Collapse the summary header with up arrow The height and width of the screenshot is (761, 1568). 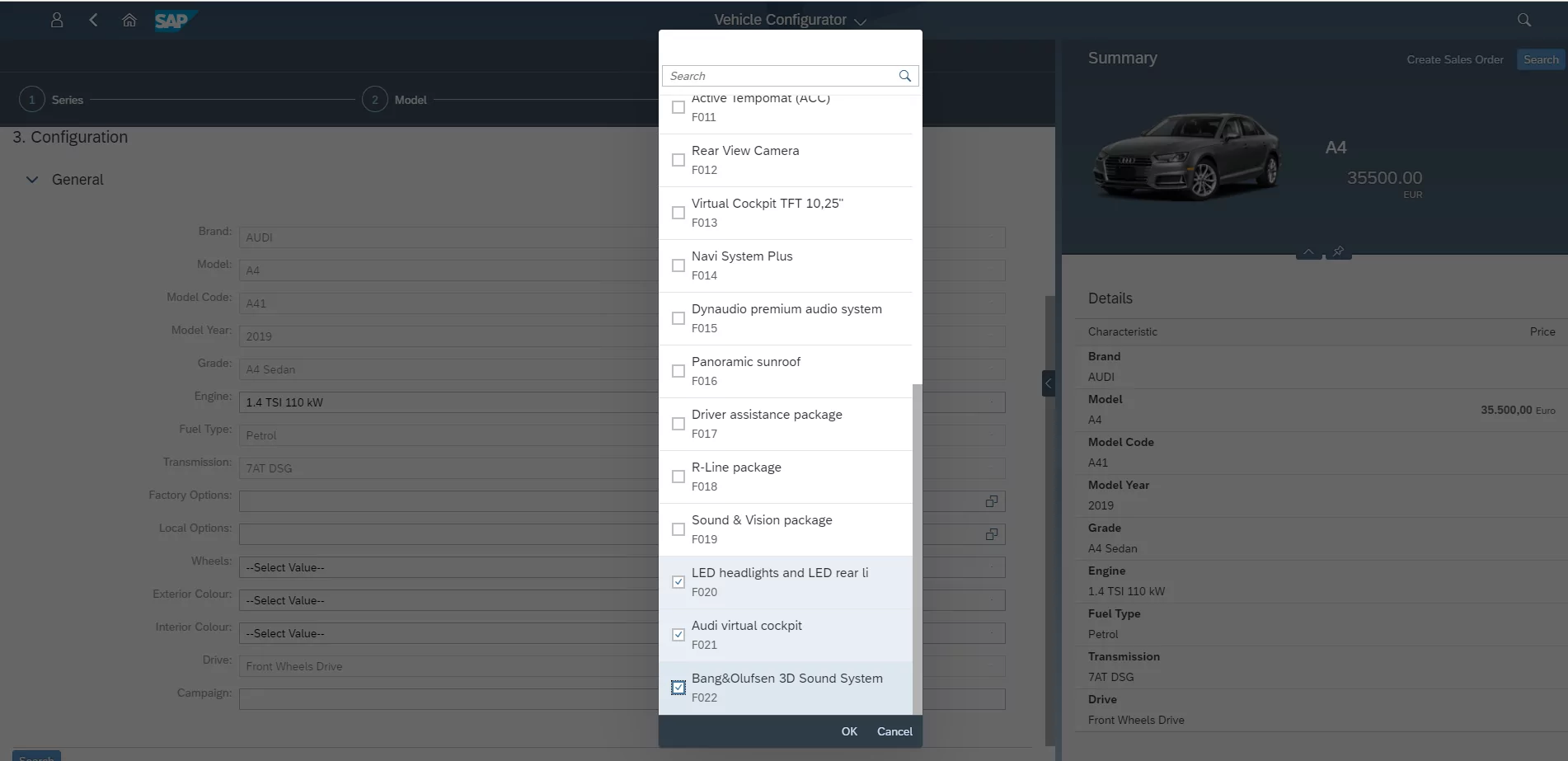point(1308,251)
